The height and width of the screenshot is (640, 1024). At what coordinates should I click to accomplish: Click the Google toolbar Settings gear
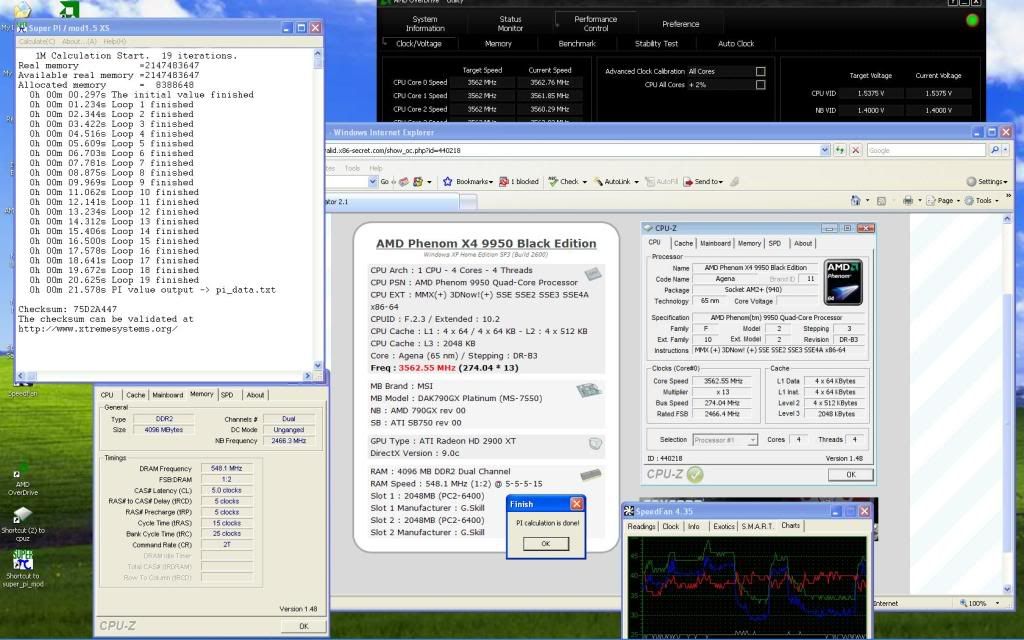click(x=971, y=182)
